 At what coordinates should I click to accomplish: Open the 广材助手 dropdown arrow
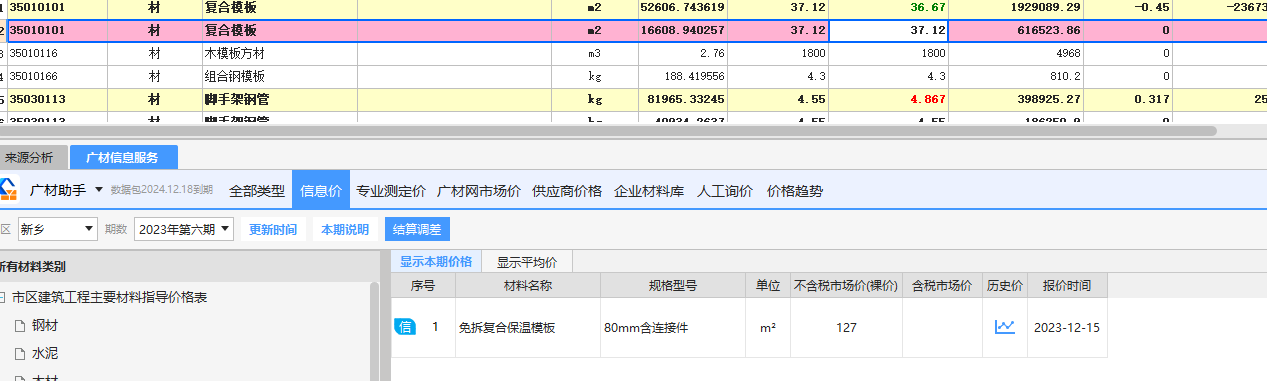(x=99, y=189)
